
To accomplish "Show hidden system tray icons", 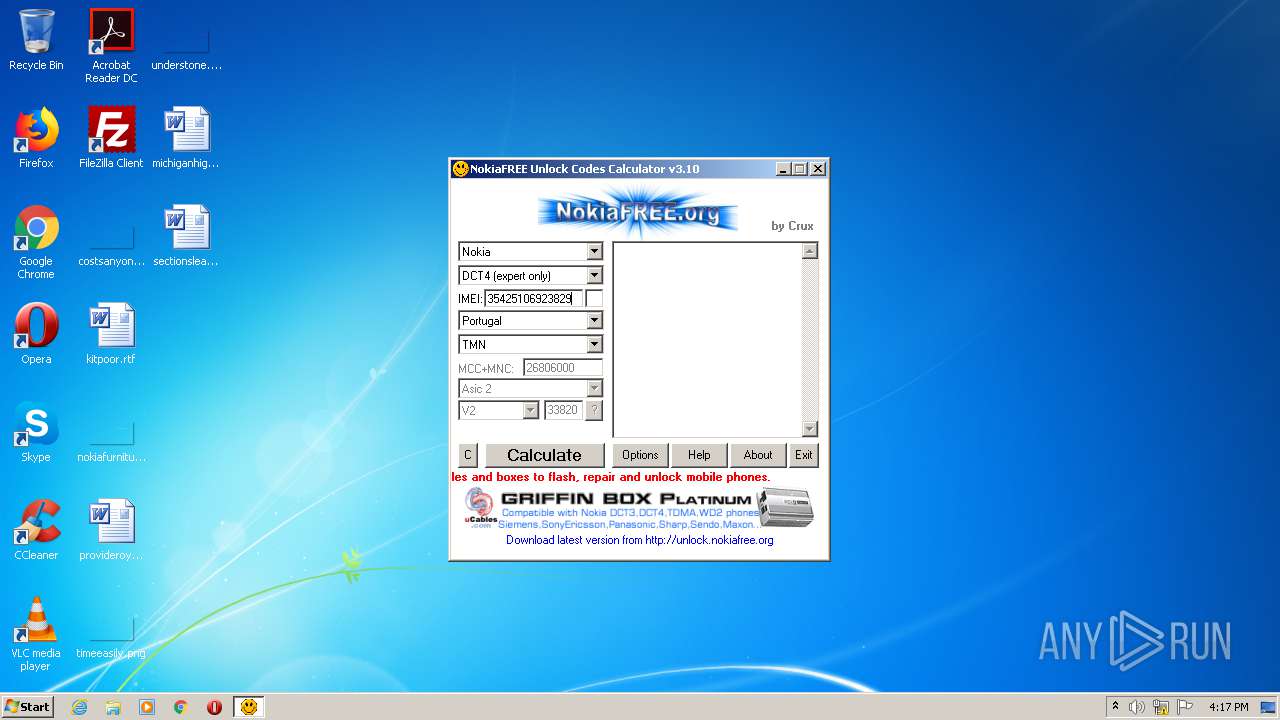I will pos(1115,707).
